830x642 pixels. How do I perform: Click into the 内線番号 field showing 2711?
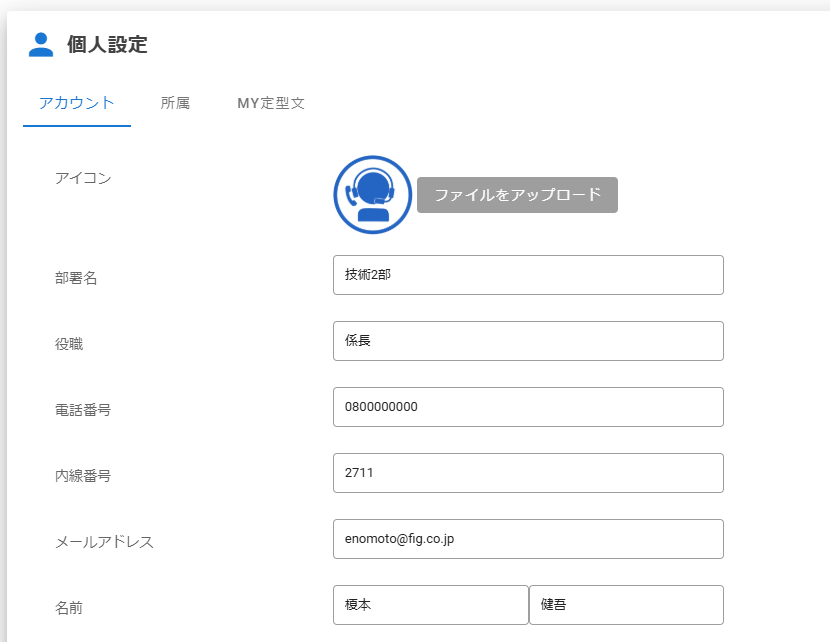[x=527, y=473]
